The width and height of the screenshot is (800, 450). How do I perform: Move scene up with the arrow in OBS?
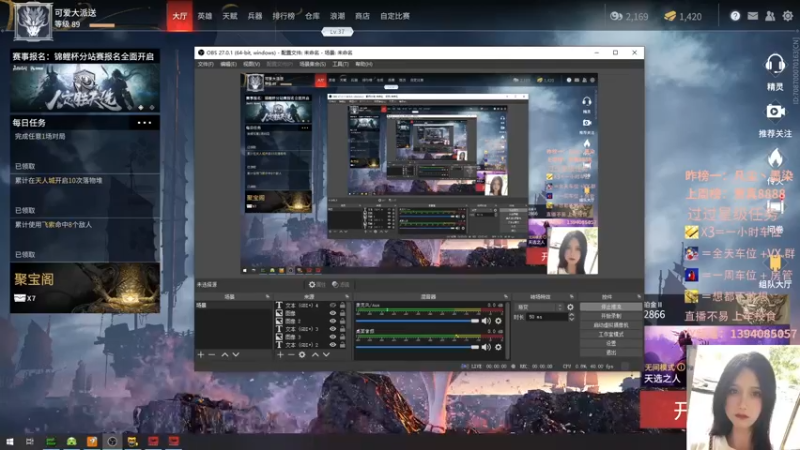coord(224,355)
